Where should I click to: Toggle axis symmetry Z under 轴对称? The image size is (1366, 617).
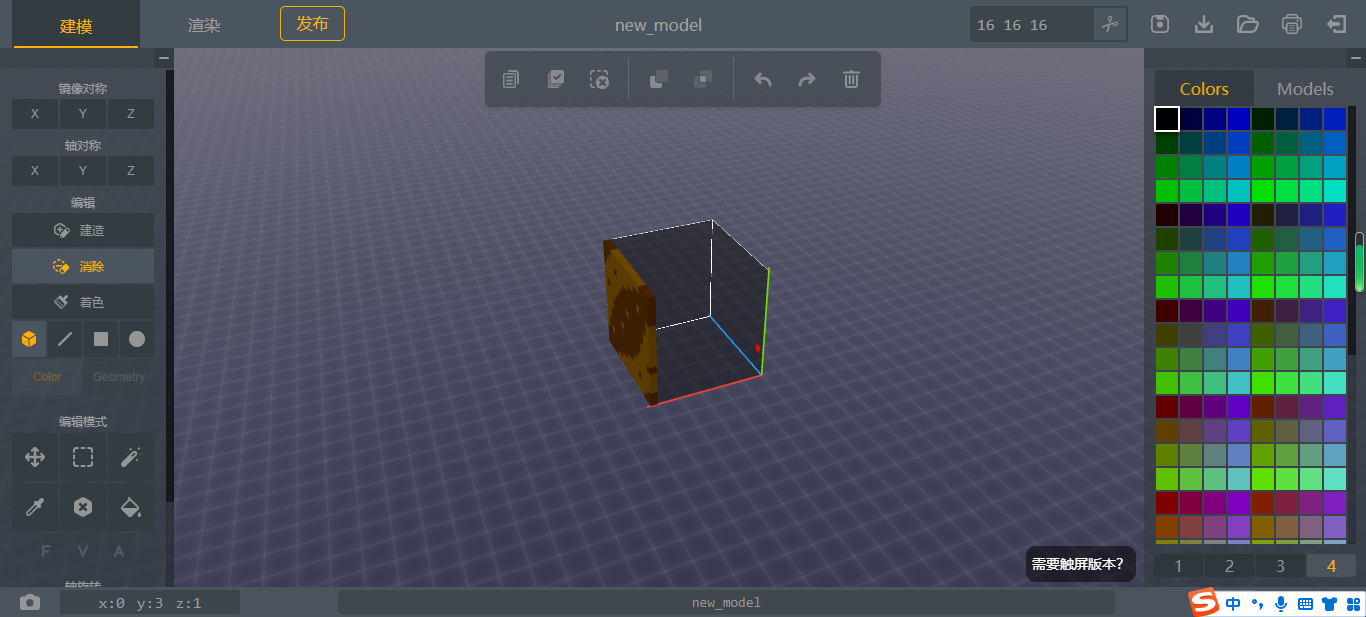[x=131, y=171]
